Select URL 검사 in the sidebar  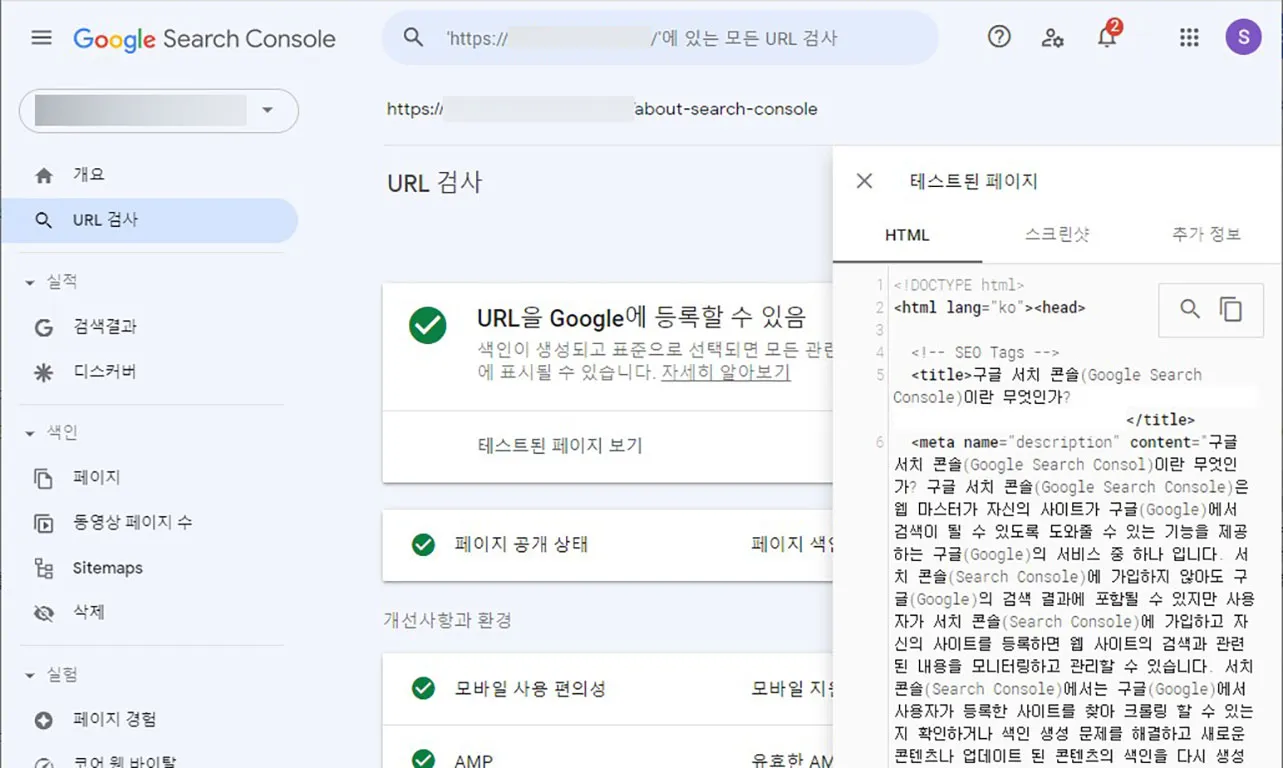(150, 220)
